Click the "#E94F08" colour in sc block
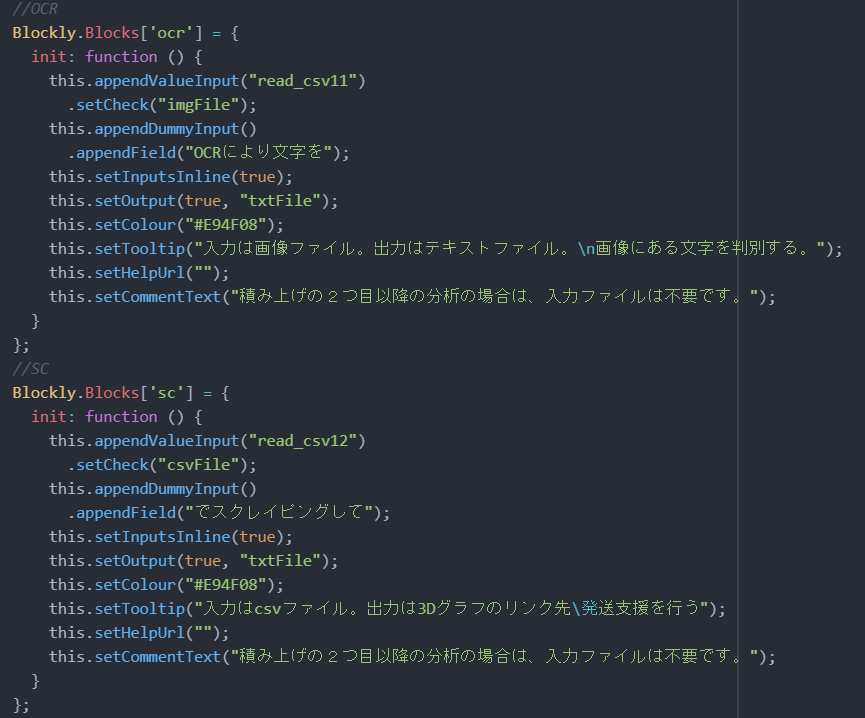Viewport: 865px width, 718px height. [x=230, y=585]
